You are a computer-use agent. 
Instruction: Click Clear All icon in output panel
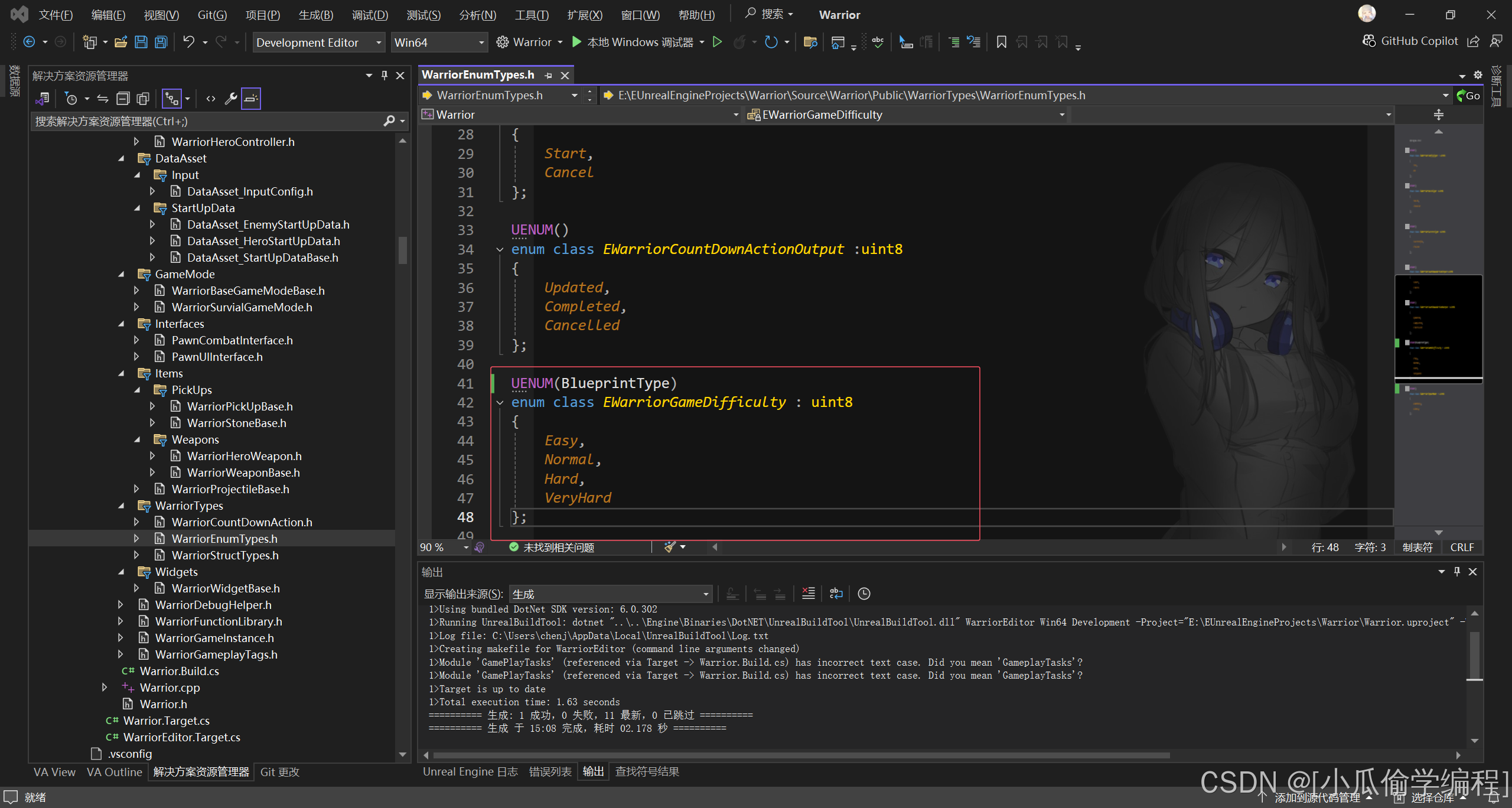coord(808,594)
